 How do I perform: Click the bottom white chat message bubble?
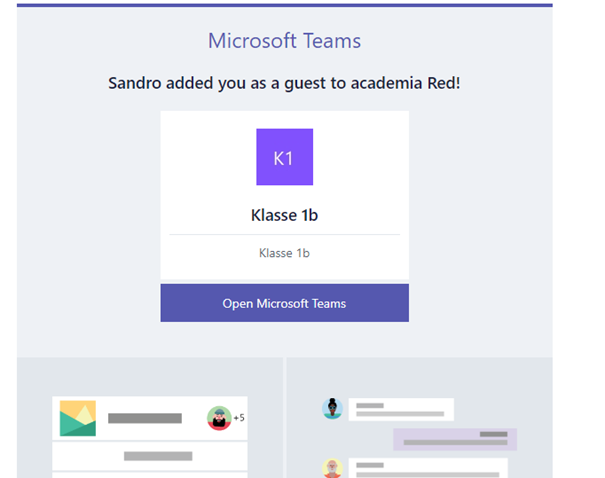(x=427, y=469)
